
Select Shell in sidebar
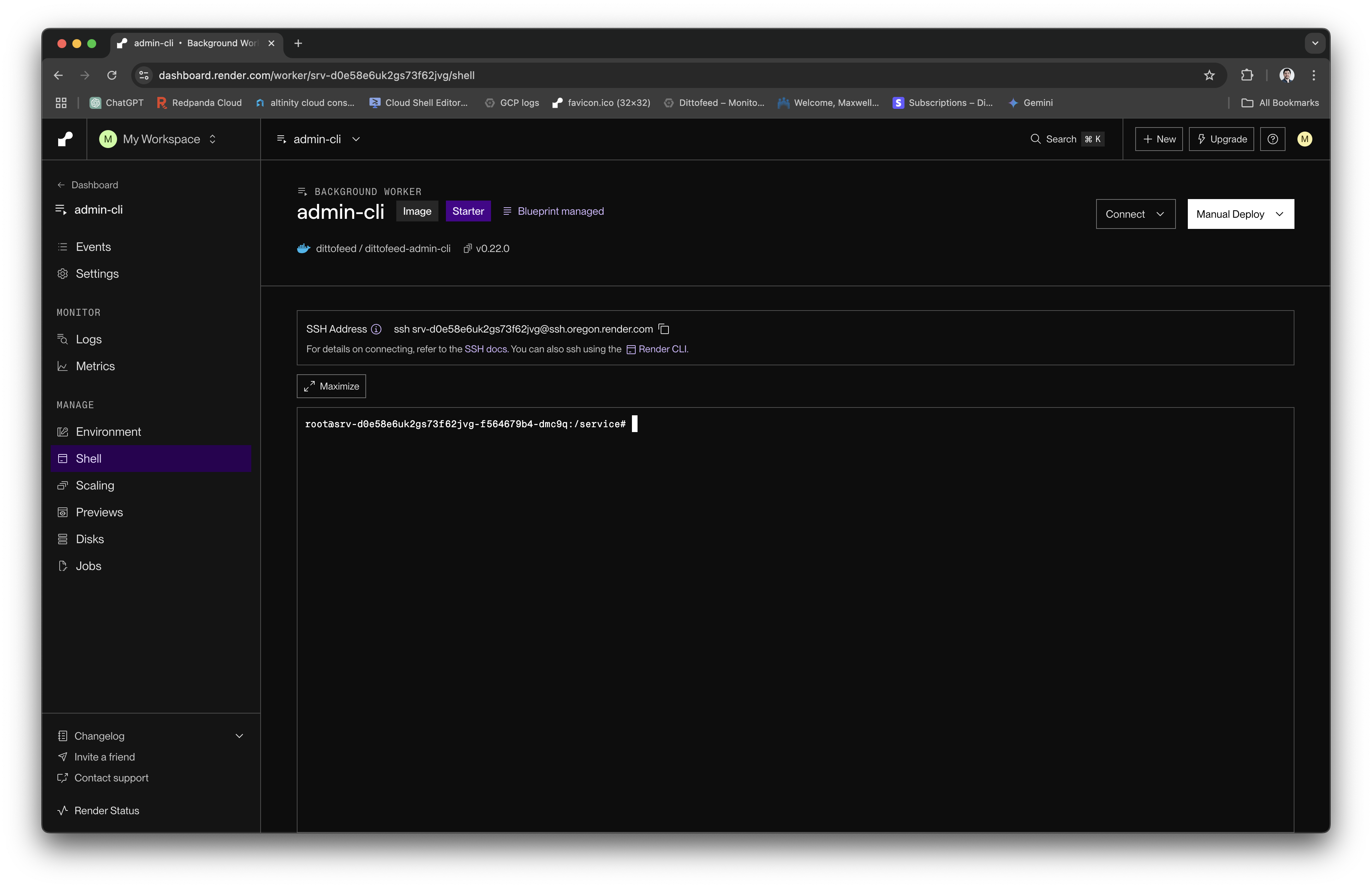click(151, 459)
